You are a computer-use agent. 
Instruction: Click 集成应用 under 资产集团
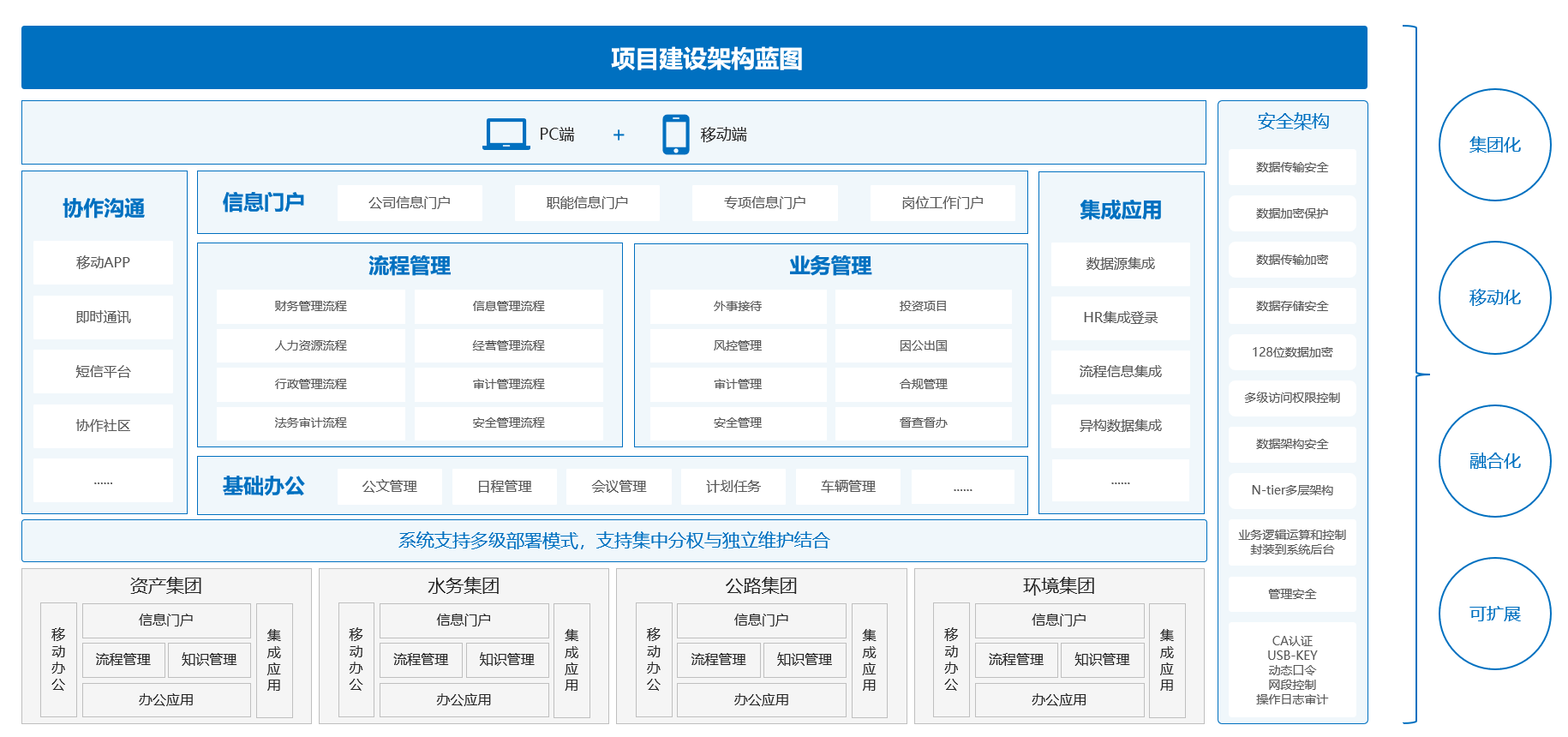[274, 660]
